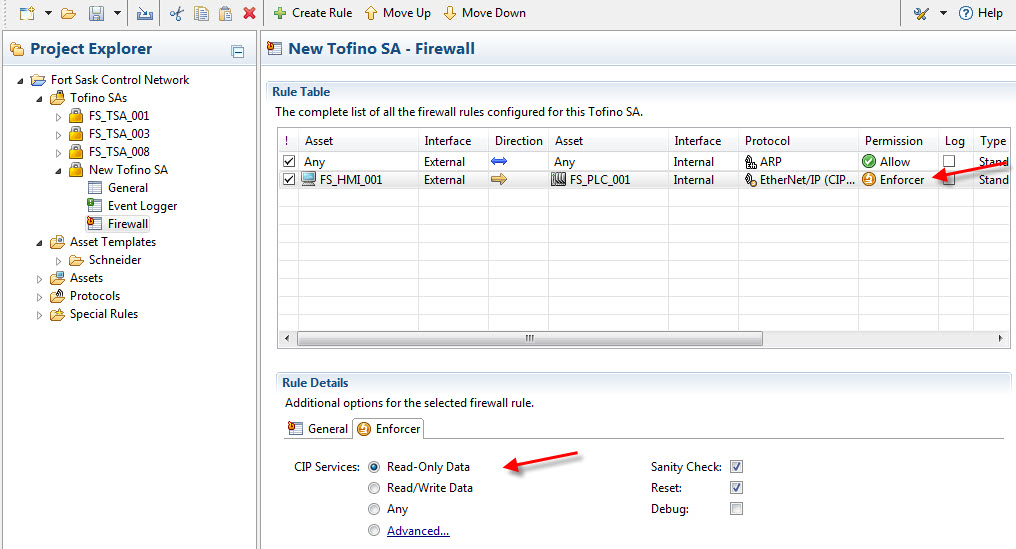This screenshot has height=549, width=1016.
Task: Open the Advanced... link
Action: (x=418, y=531)
